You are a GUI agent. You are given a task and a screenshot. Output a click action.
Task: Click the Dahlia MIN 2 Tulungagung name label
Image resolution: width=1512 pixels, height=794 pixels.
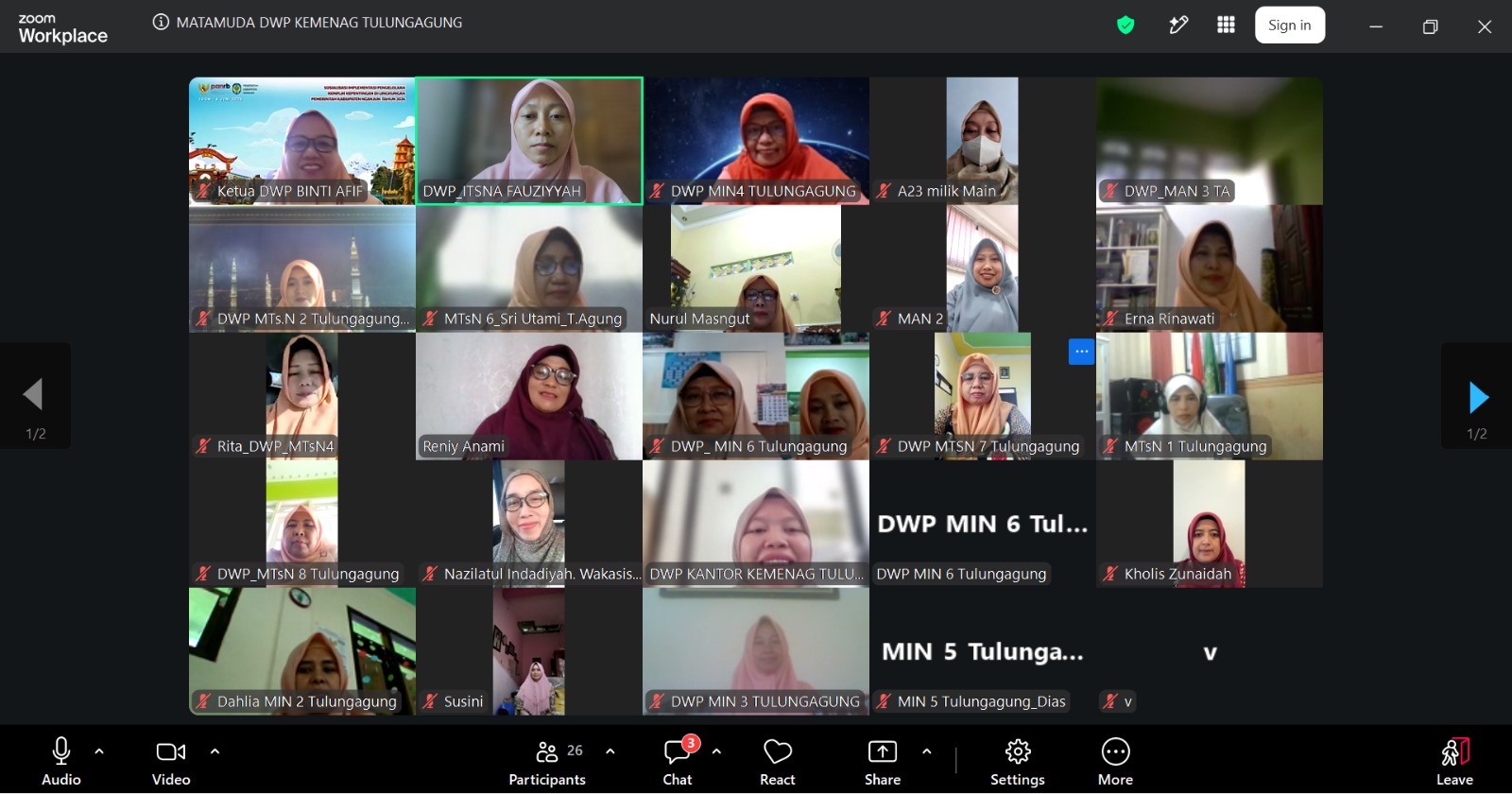click(307, 701)
